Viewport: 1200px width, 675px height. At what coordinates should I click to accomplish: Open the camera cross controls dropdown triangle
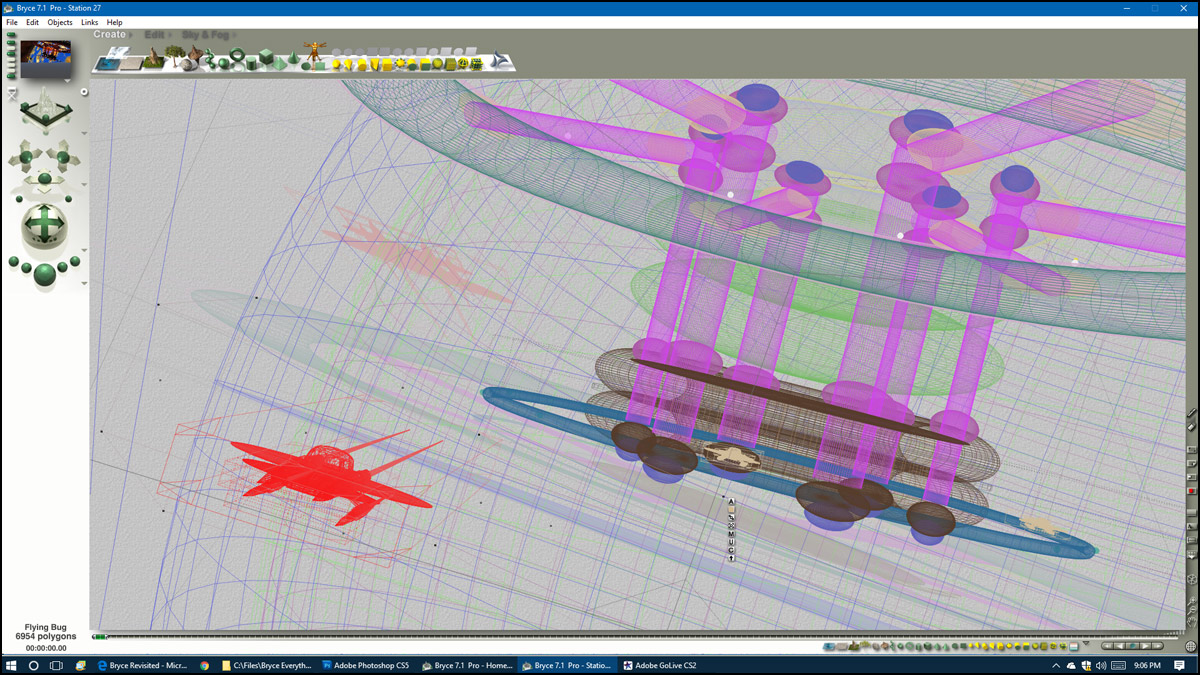84,187
